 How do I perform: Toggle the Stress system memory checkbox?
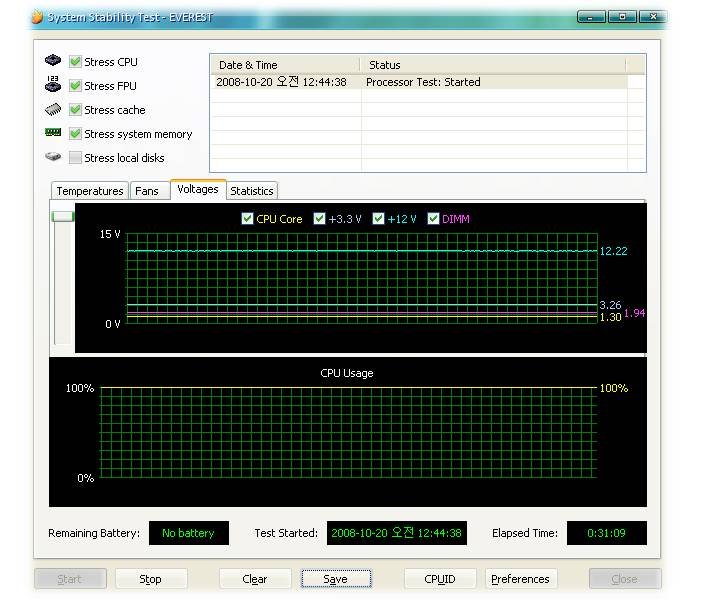75,134
